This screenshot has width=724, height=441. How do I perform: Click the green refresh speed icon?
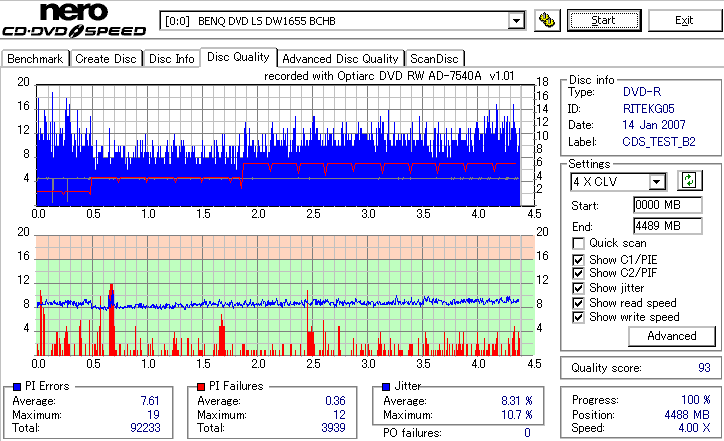(x=689, y=181)
